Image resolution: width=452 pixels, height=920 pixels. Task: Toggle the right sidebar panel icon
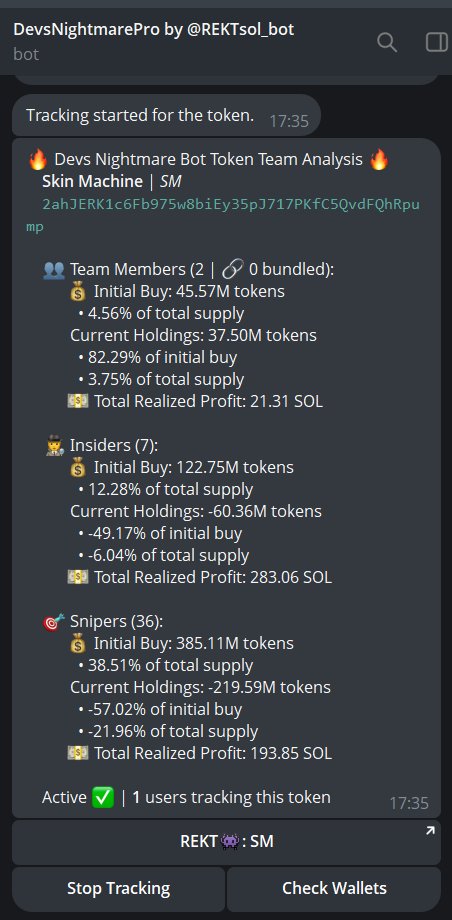(x=436, y=42)
